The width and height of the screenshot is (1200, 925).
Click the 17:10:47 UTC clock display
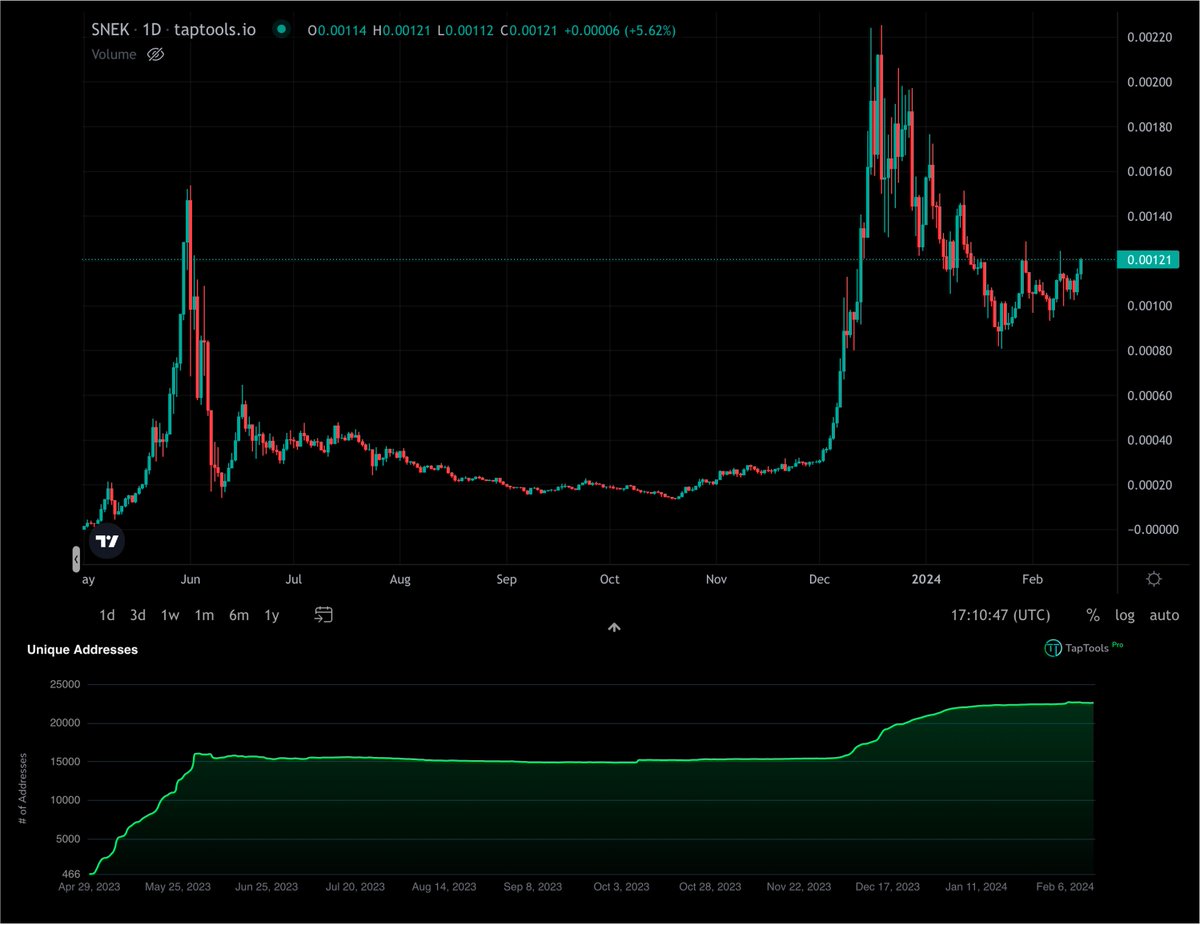click(x=998, y=615)
